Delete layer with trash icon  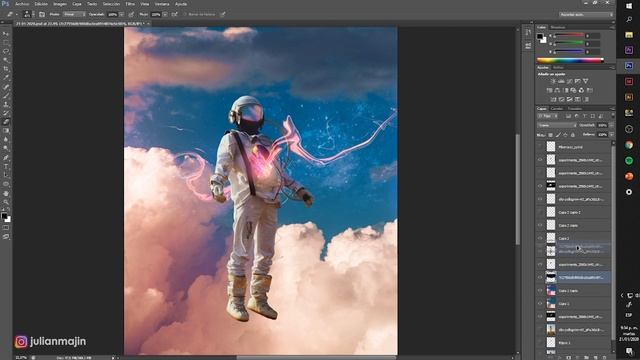click(604, 357)
